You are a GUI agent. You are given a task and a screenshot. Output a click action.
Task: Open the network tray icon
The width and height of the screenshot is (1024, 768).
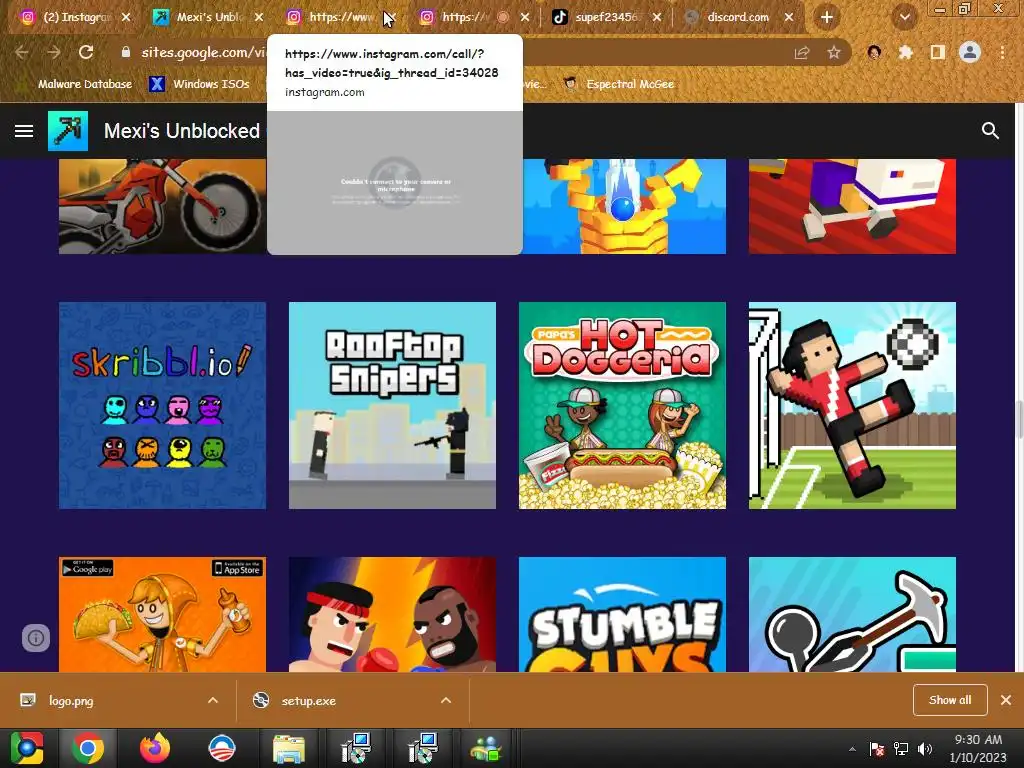[x=901, y=749]
